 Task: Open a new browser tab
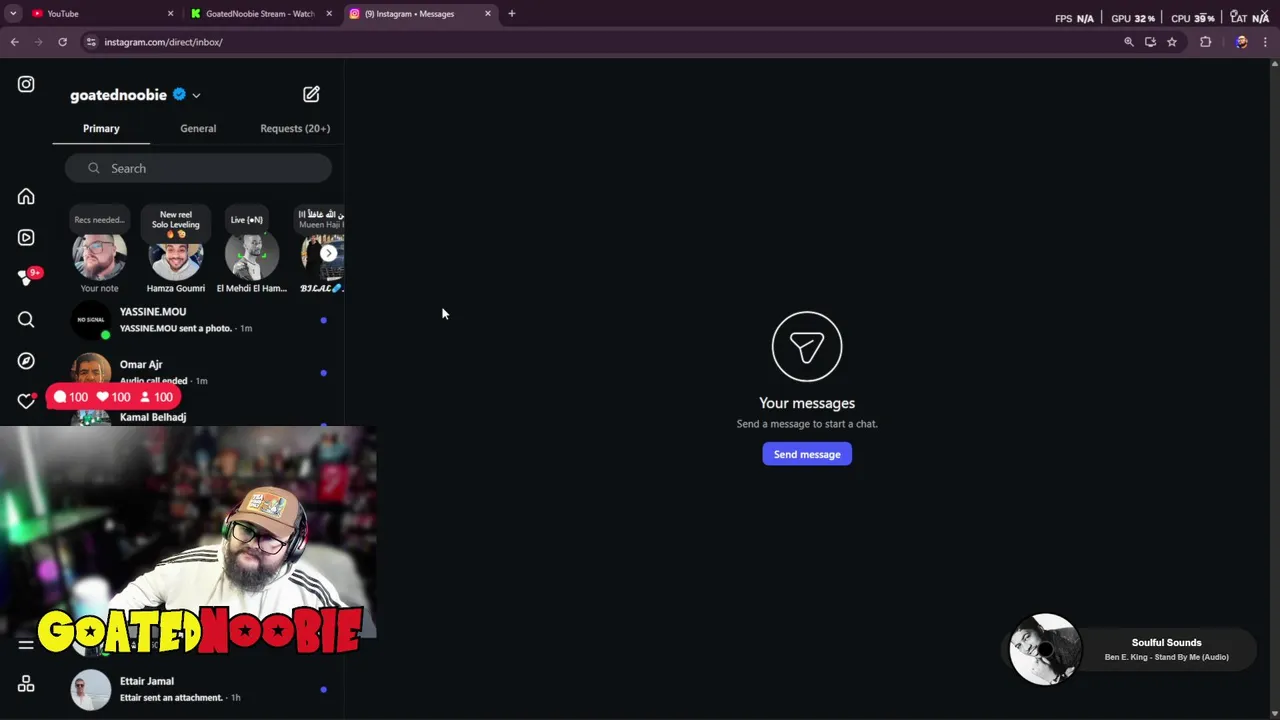pos(512,14)
